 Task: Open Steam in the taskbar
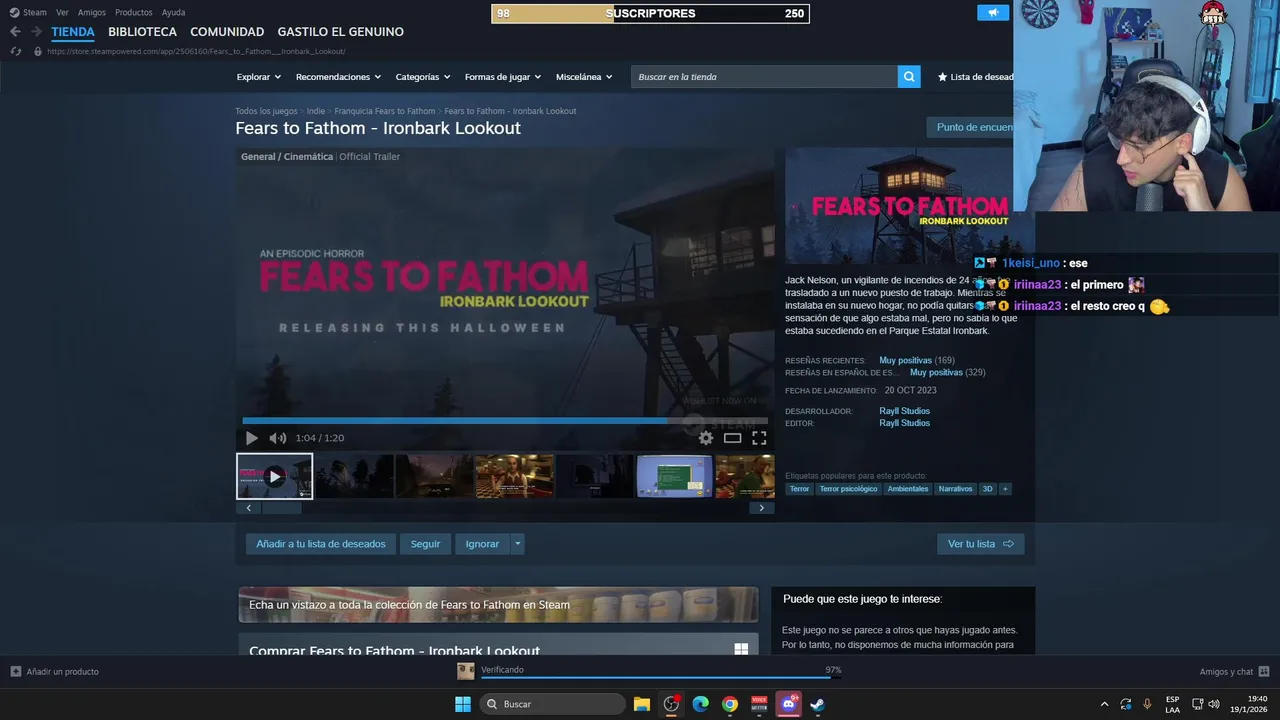click(x=818, y=704)
